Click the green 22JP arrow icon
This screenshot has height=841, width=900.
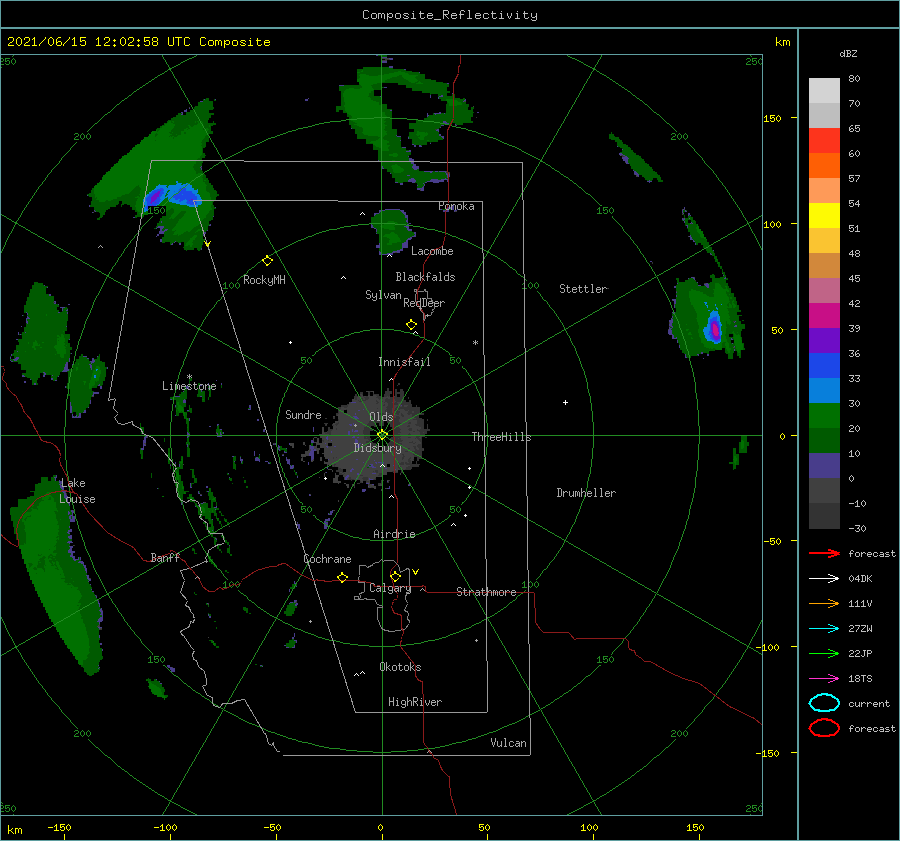(x=824, y=653)
